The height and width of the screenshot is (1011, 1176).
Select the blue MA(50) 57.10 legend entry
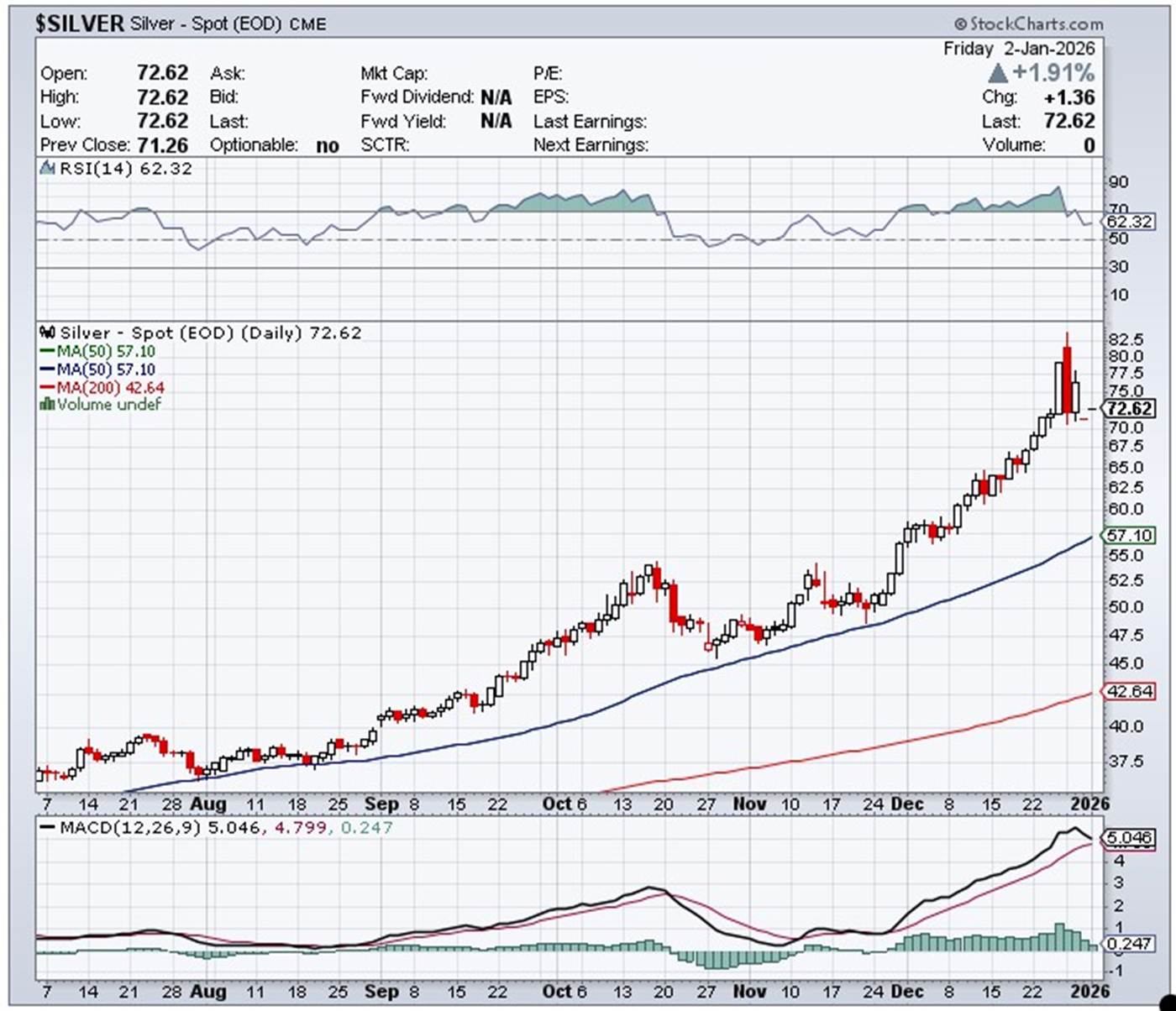click(98, 369)
